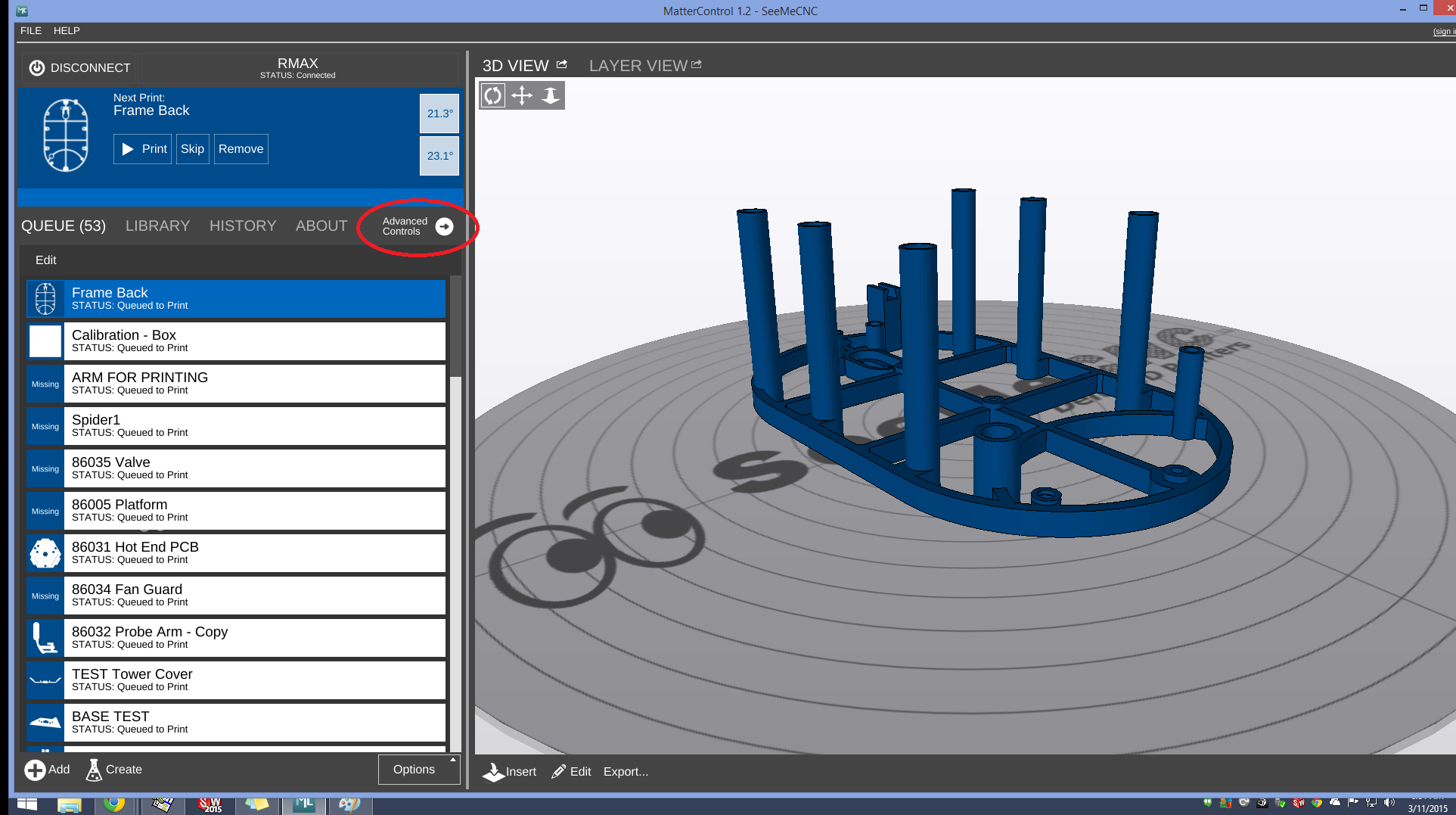1456x815 pixels.
Task: Click the Add plus icon
Action: tap(35, 770)
